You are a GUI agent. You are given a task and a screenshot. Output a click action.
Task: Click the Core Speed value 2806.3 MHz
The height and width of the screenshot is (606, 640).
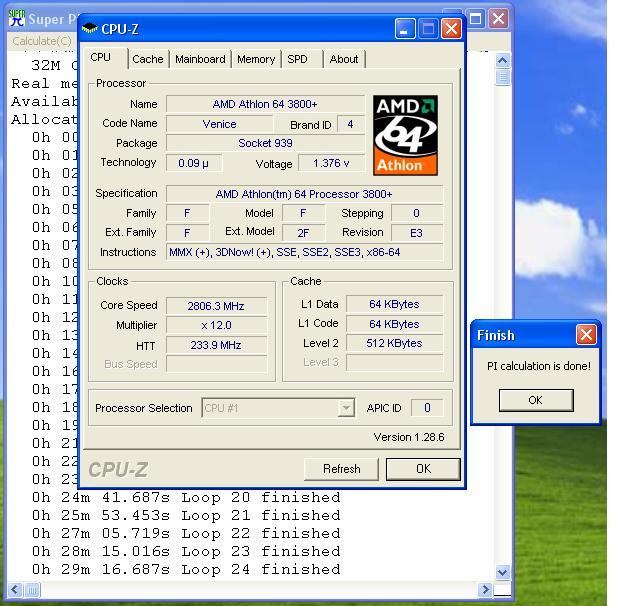216,306
